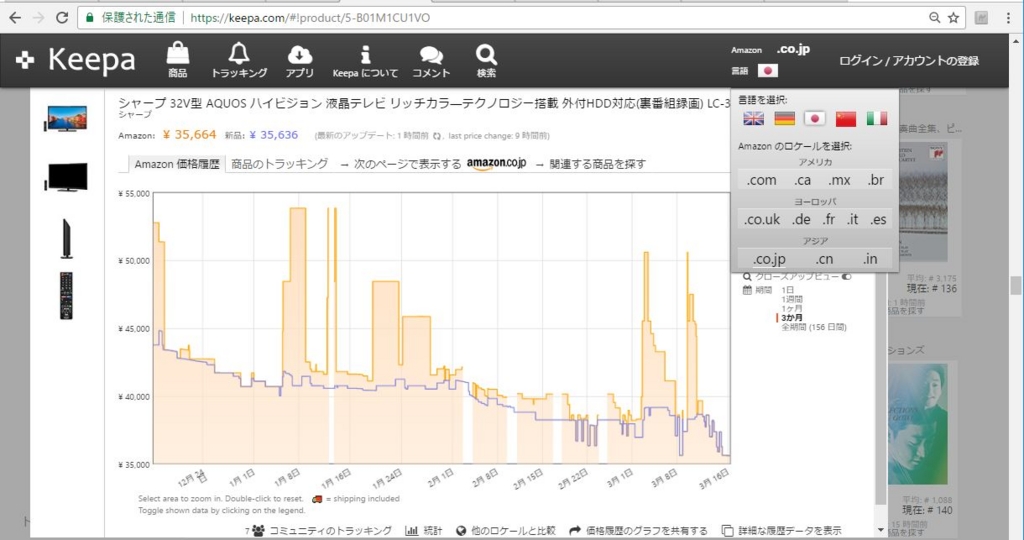The width and height of the screenshot is (1024, 540).
Task: Select the Chinese flag language
Action: point(846,118)
